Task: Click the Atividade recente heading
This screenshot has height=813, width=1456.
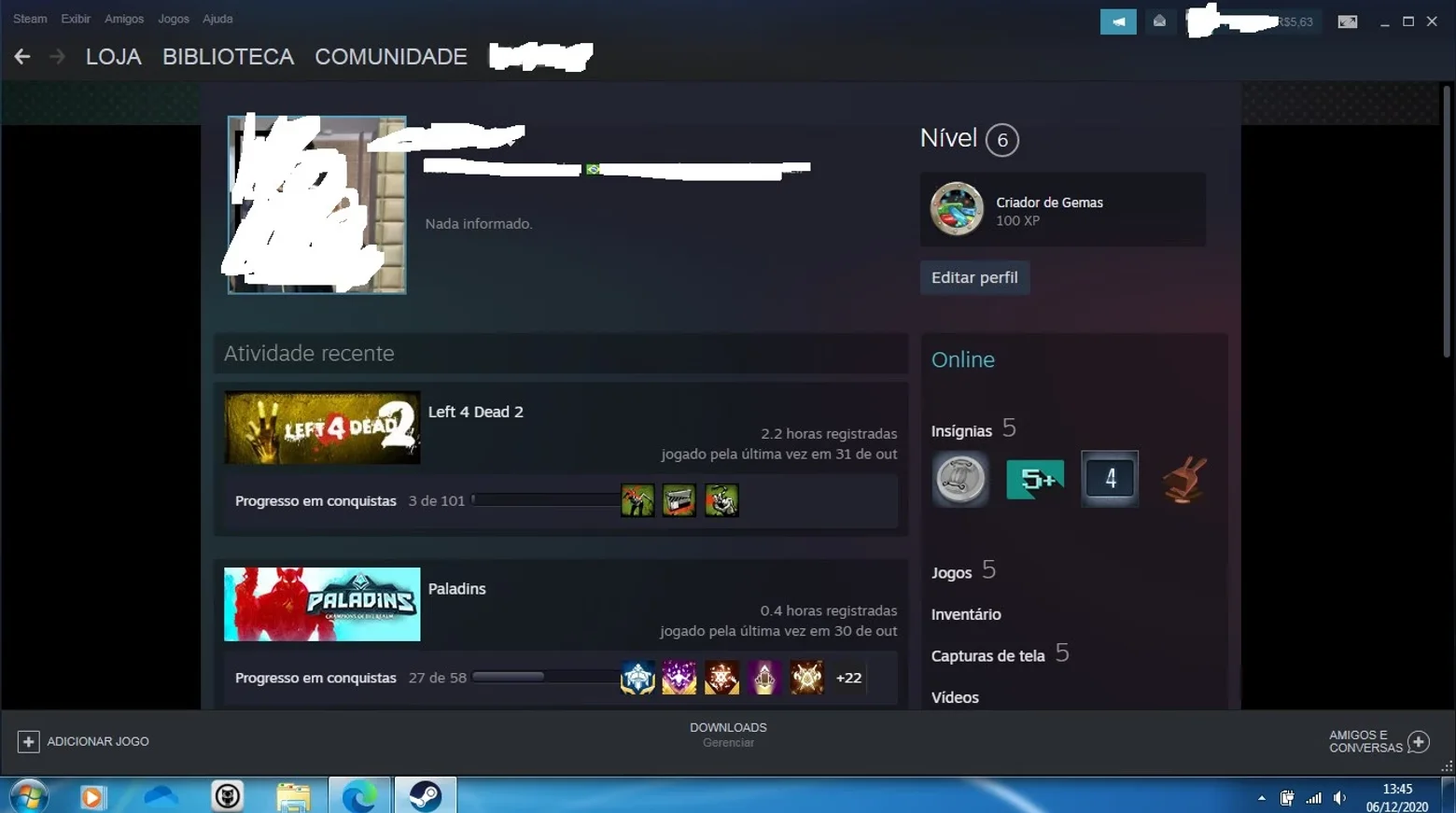Action: coord(309,353)
